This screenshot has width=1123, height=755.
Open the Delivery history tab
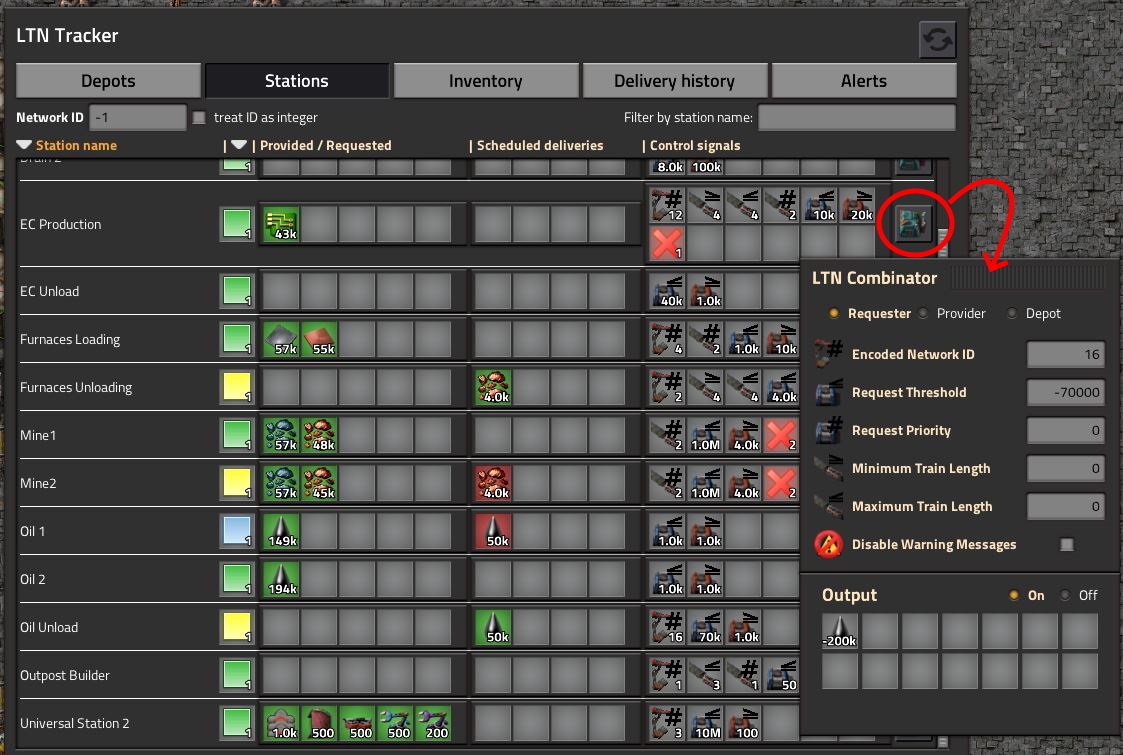pos(674,81)
